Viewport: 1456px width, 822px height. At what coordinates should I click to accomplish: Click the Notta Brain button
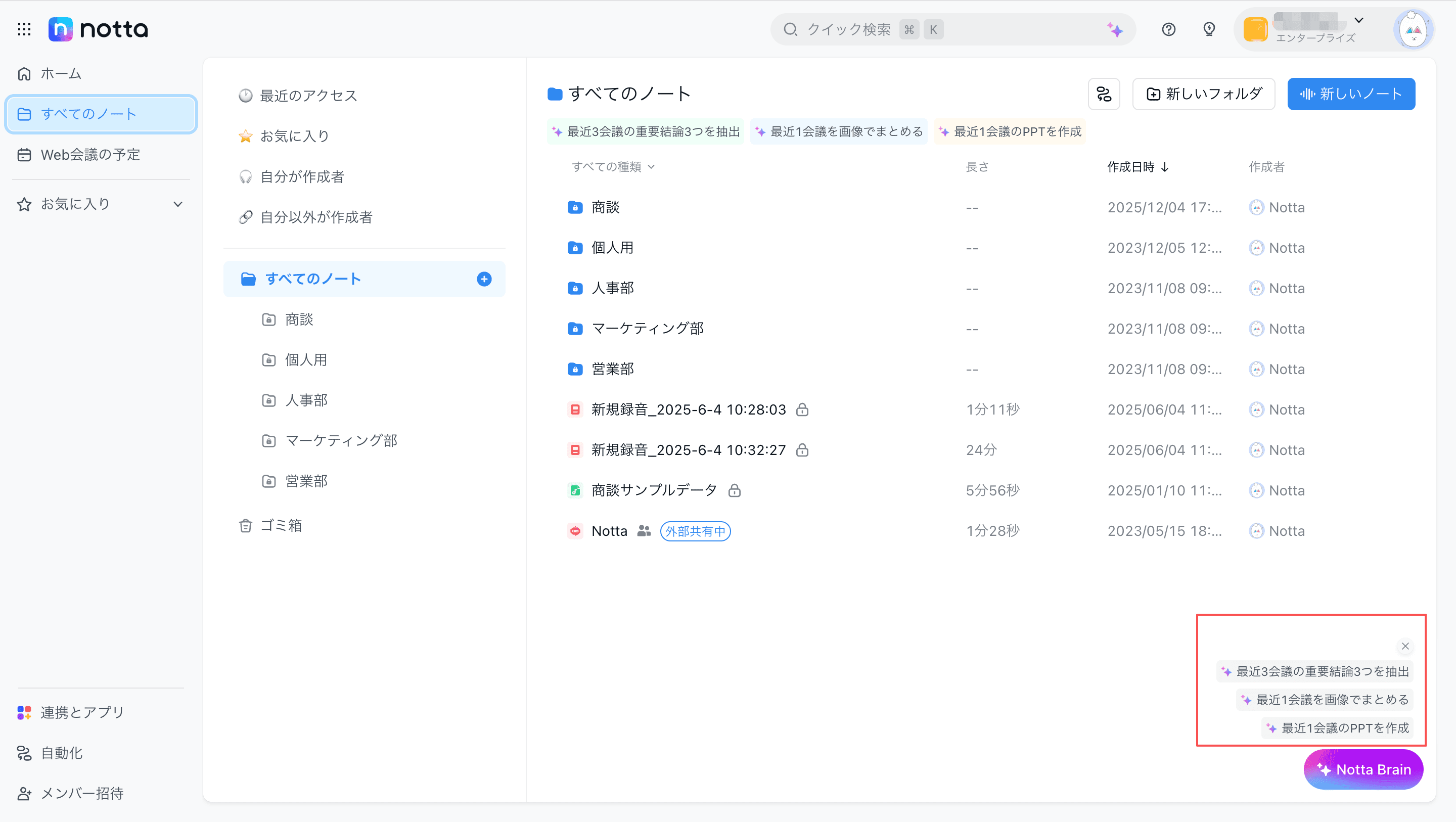(x=1363, y=769)
